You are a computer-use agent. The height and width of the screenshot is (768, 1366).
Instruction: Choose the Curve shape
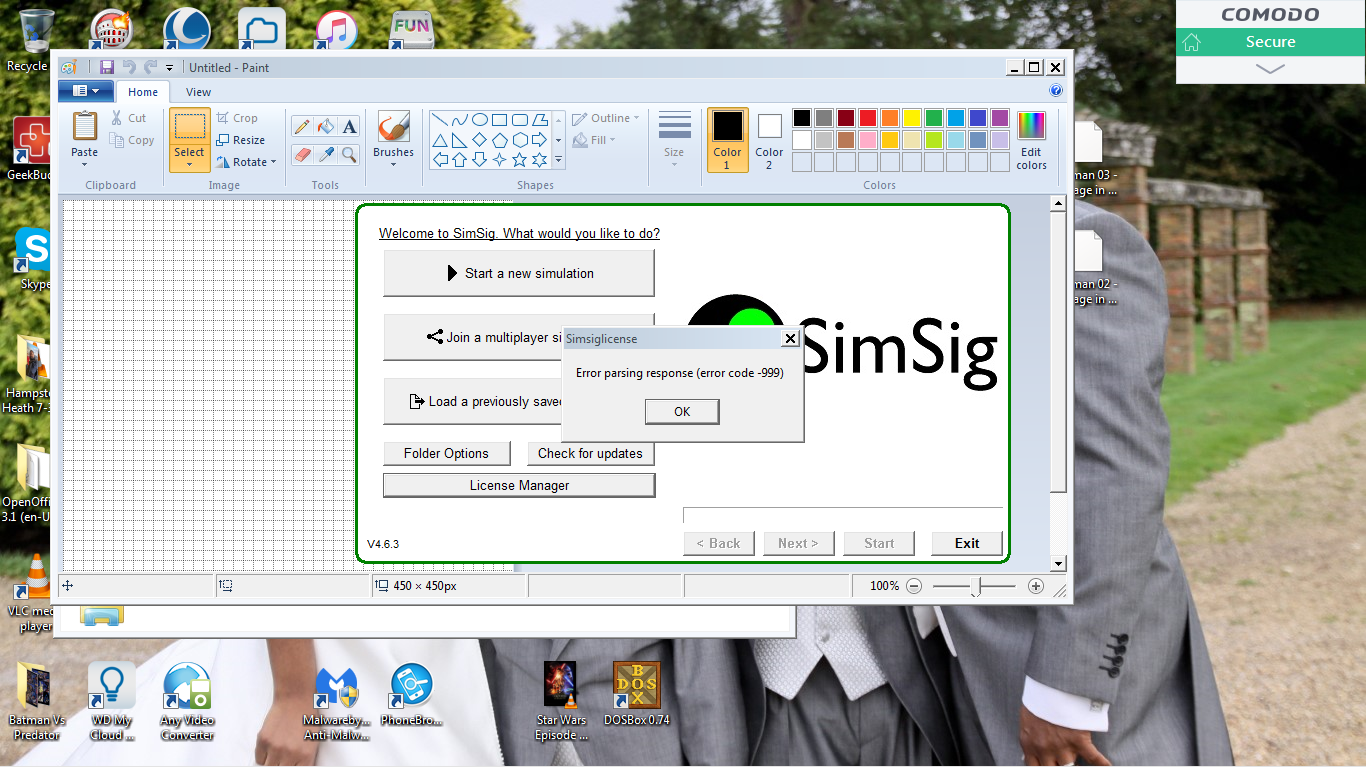point(459,119)
